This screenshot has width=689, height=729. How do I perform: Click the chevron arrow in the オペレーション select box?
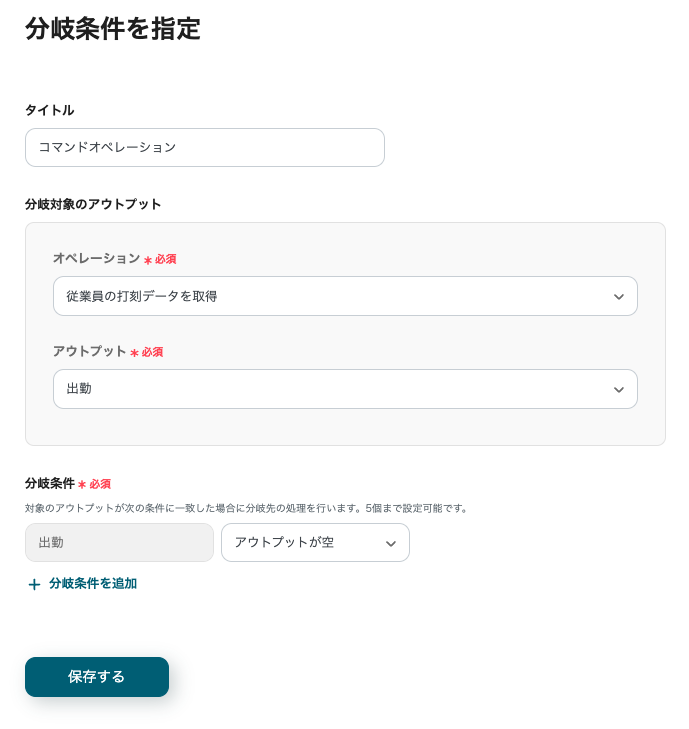[618, 297]
